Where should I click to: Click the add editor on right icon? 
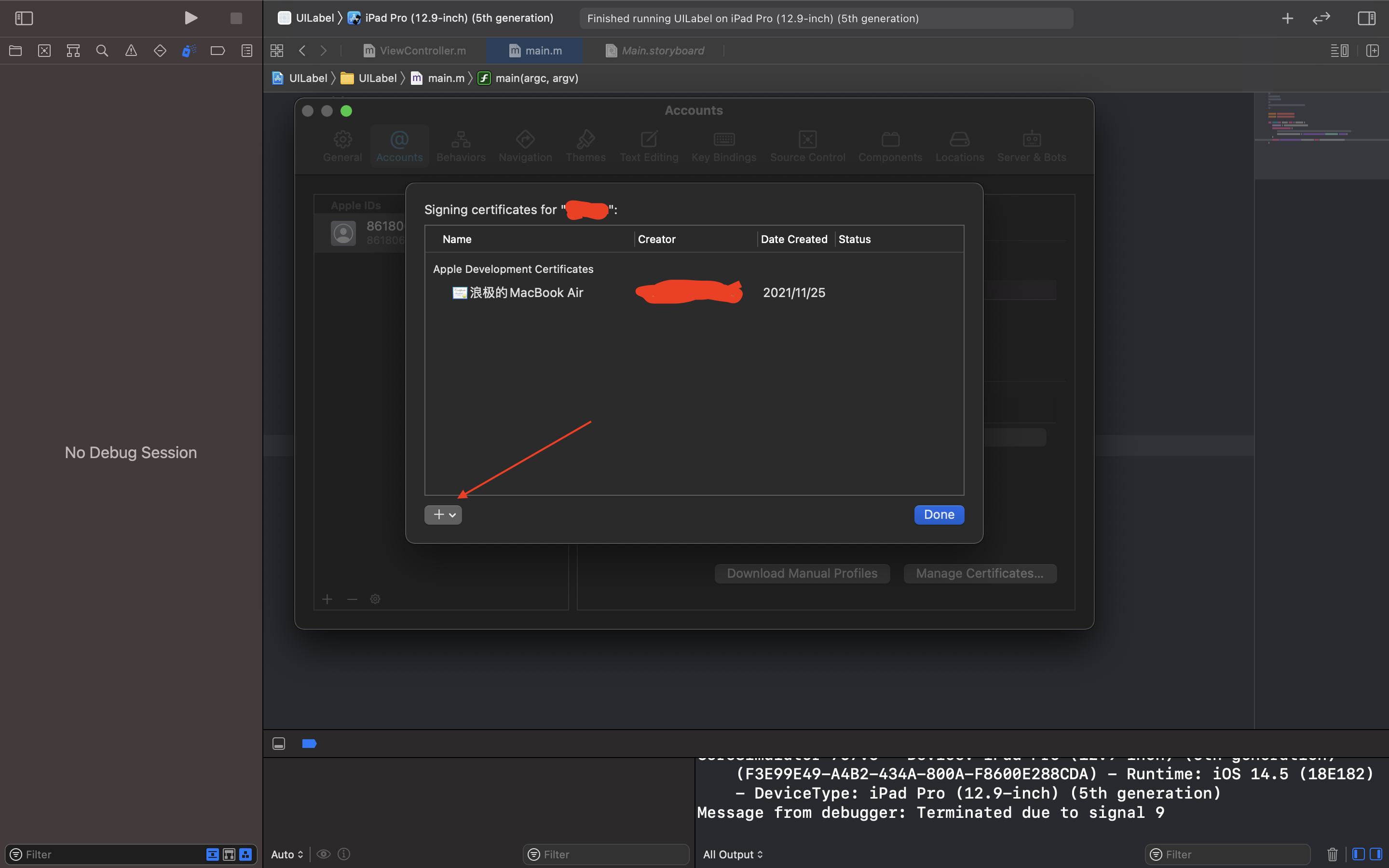click(x=1372, y=51)
